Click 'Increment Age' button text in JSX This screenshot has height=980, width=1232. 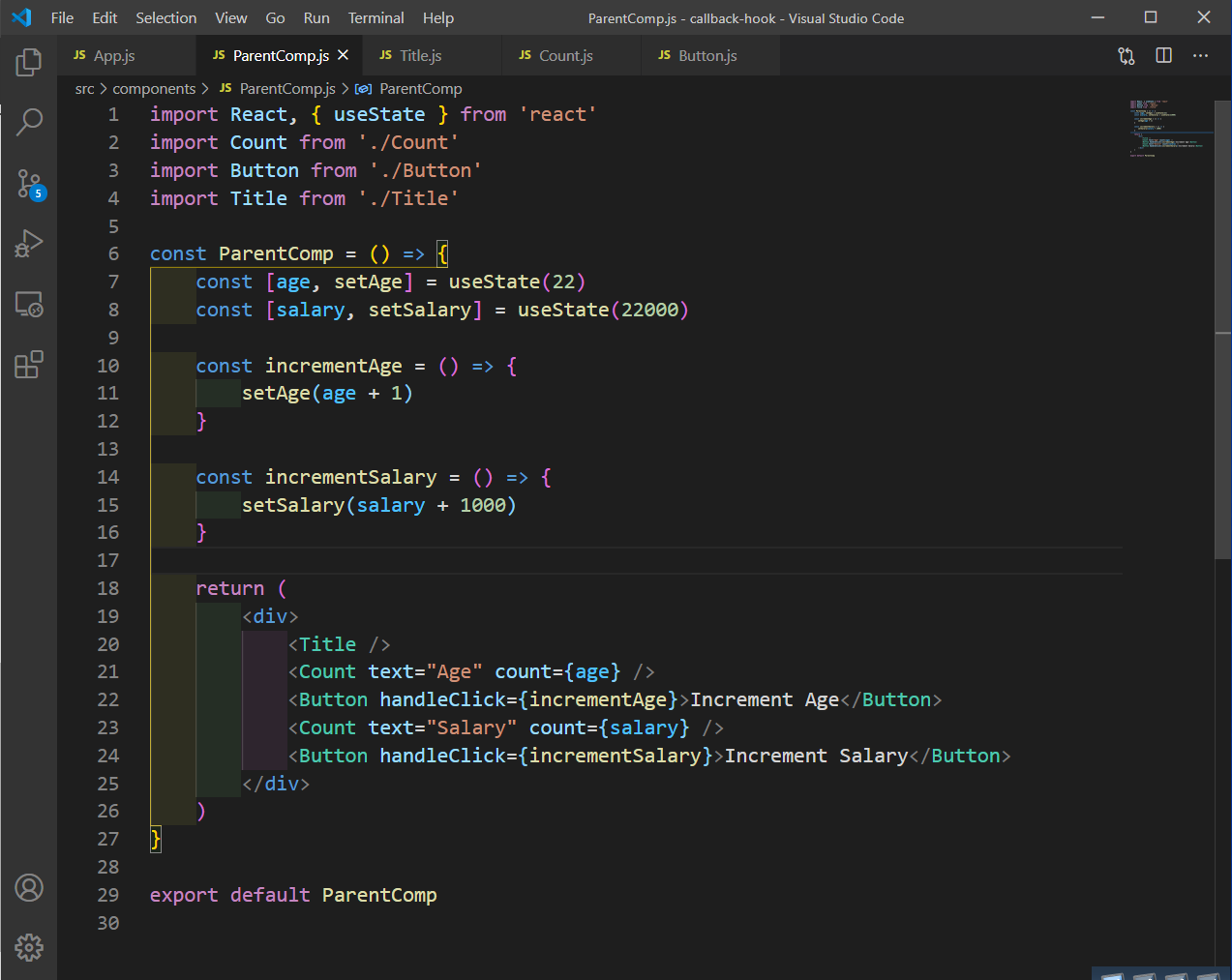tap(765, 699)
